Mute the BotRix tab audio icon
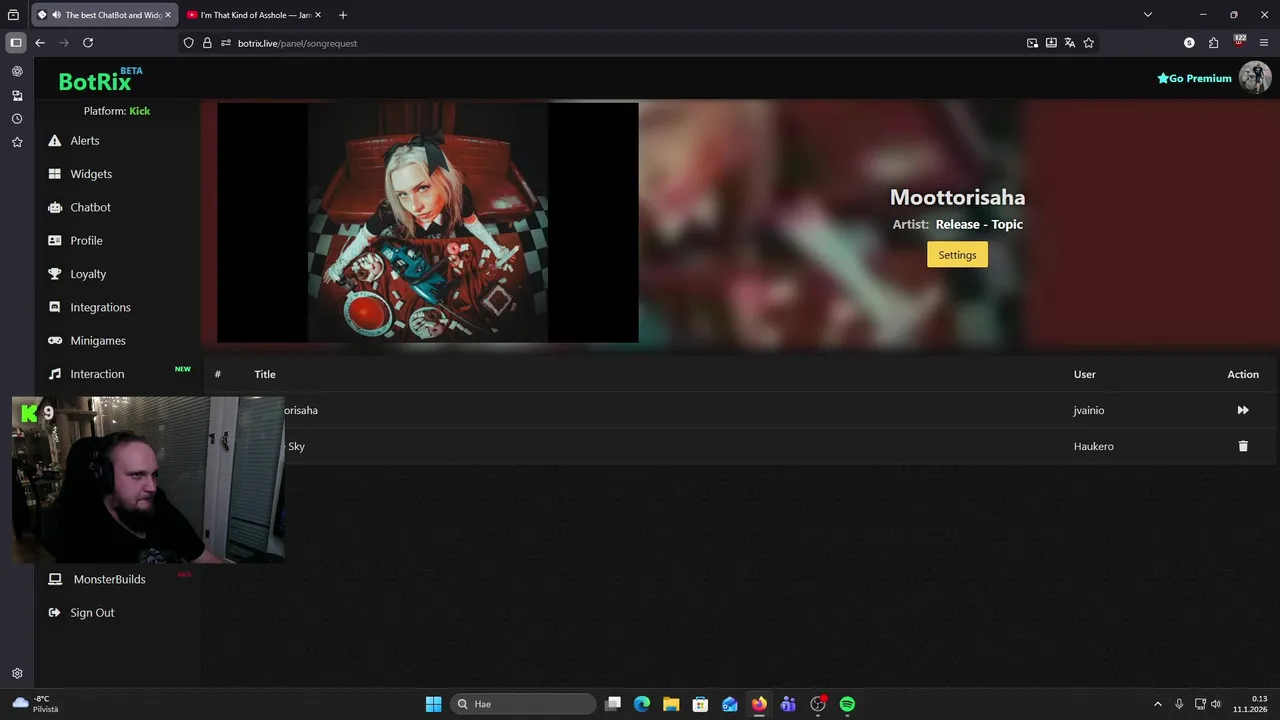 56,15
